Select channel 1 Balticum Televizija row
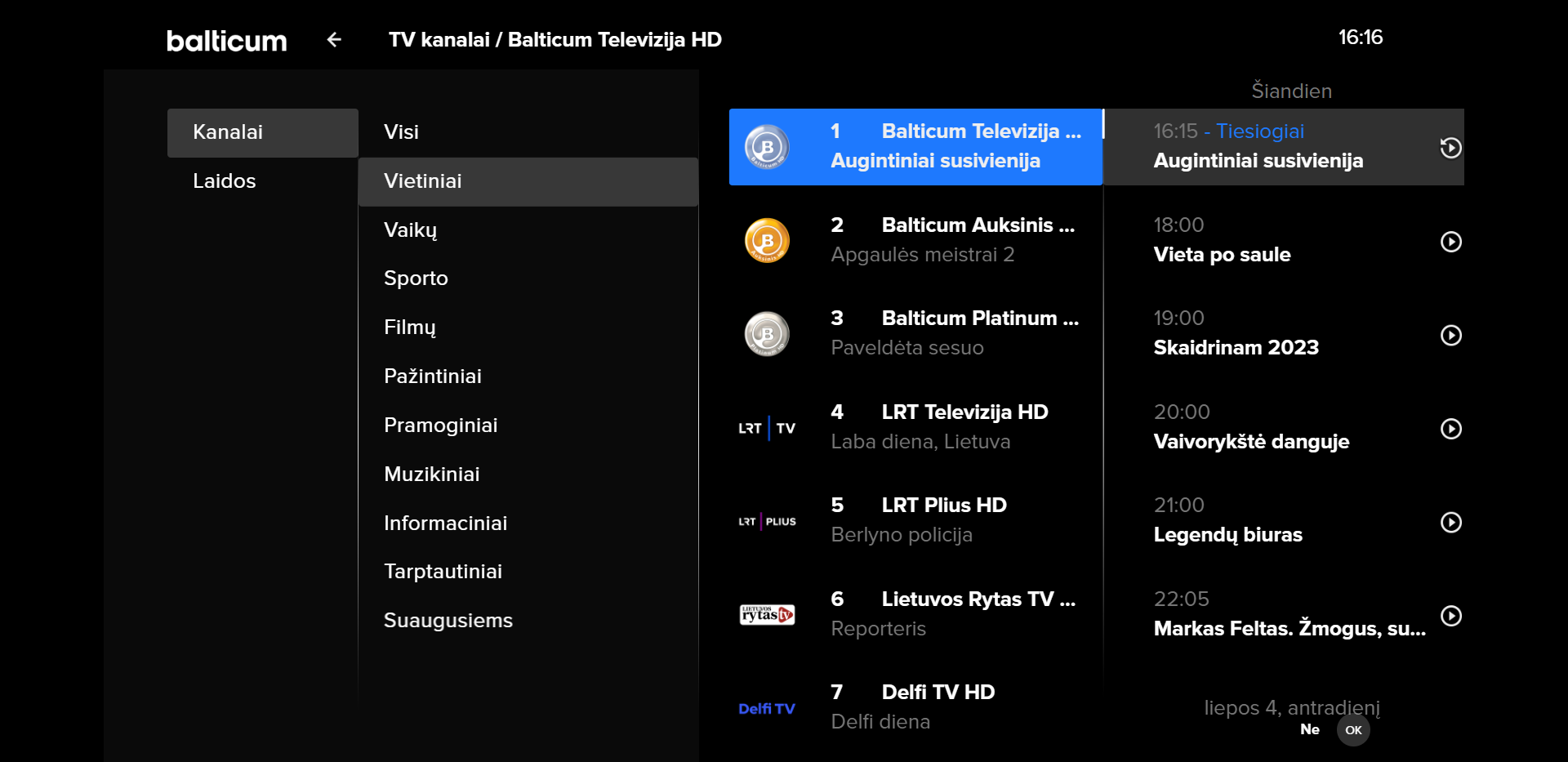The width and height of the screenshot is (1568, 762). 915,147
